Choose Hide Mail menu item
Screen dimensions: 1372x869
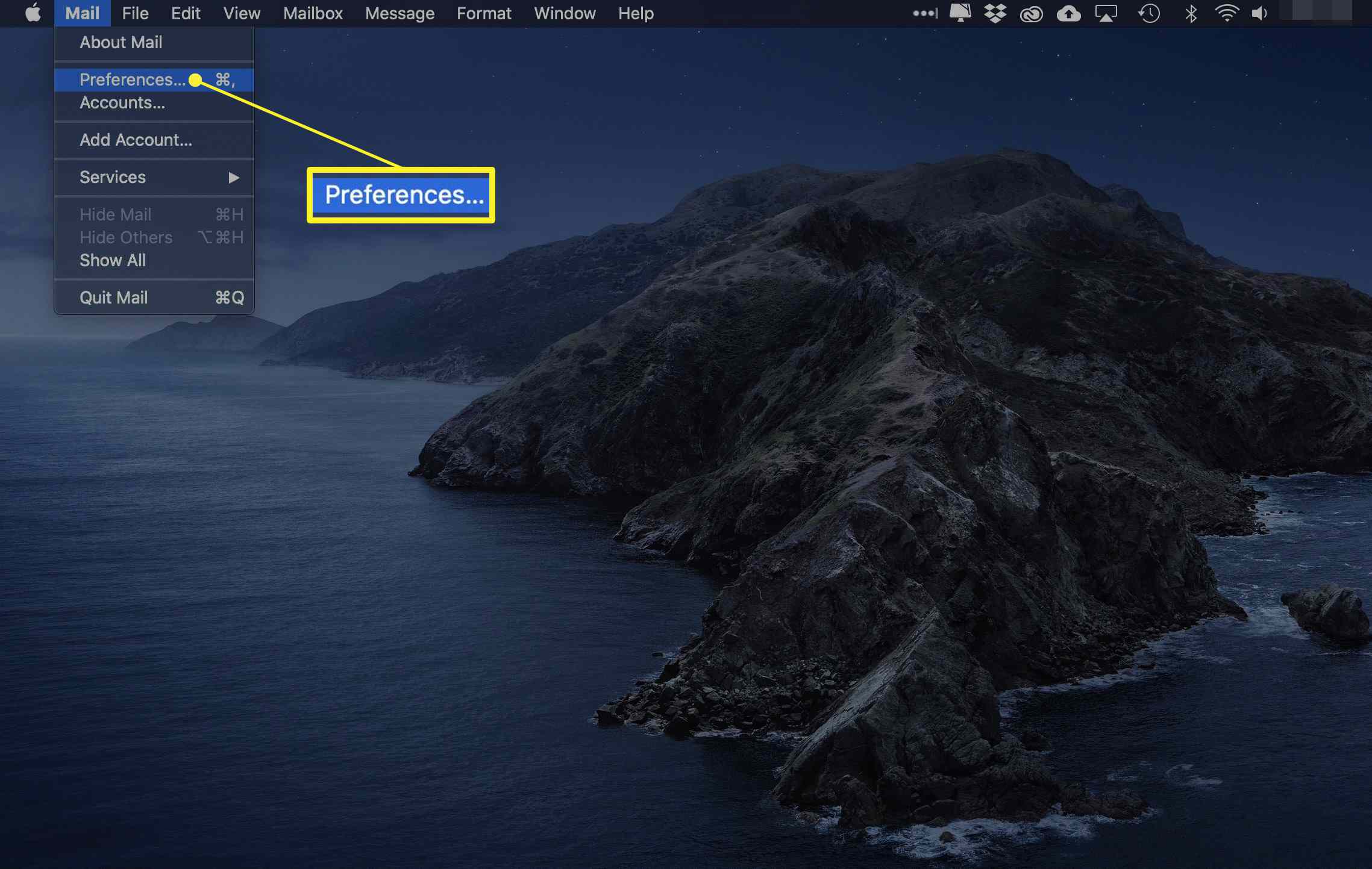(154, 215)
